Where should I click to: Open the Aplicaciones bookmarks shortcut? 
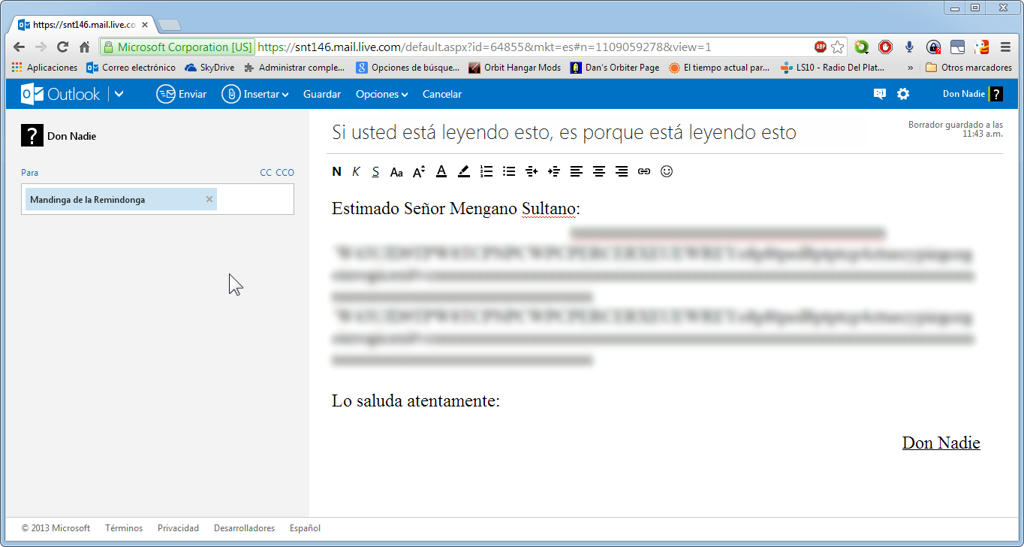pos(44,67)
